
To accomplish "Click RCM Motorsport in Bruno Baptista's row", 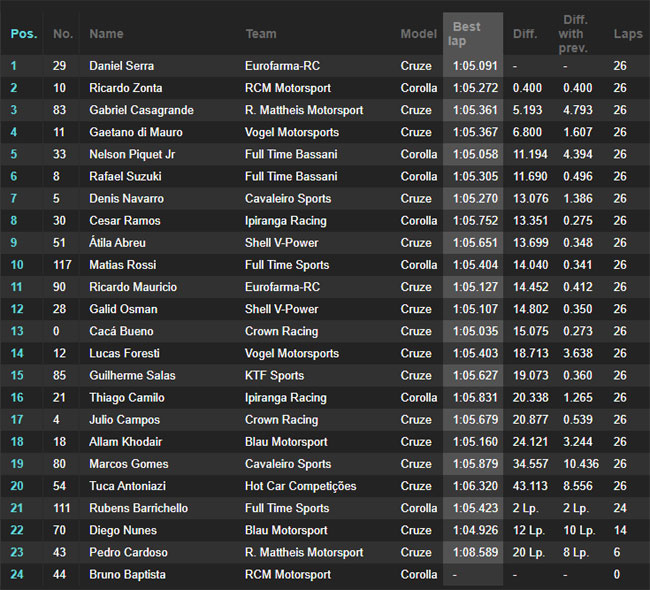I will click(288, 574).
